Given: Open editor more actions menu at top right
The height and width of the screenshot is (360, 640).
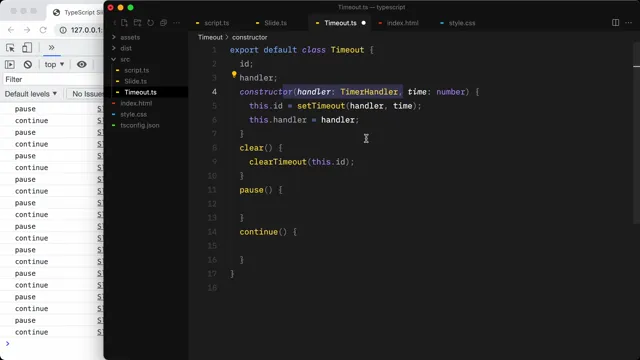Looking at the screenshot, I should [x=629, y=23].
